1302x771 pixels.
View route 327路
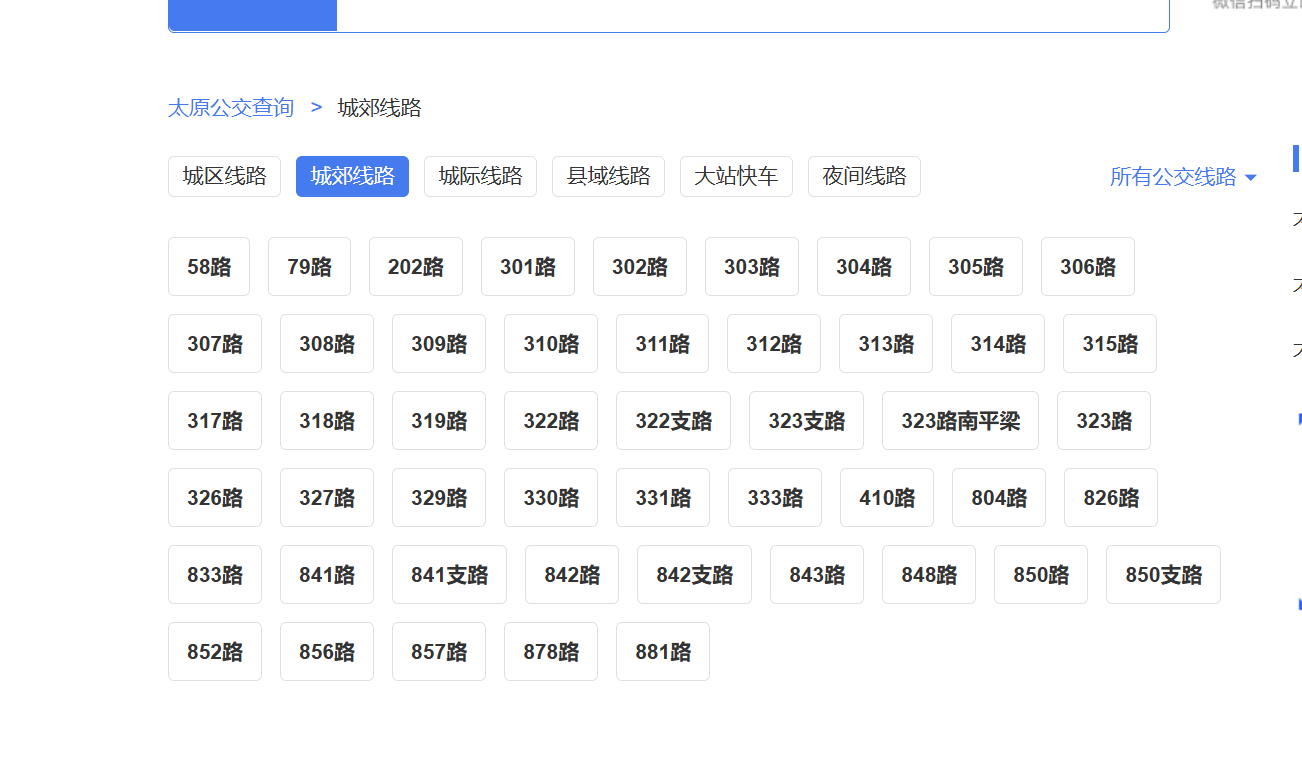327,498
